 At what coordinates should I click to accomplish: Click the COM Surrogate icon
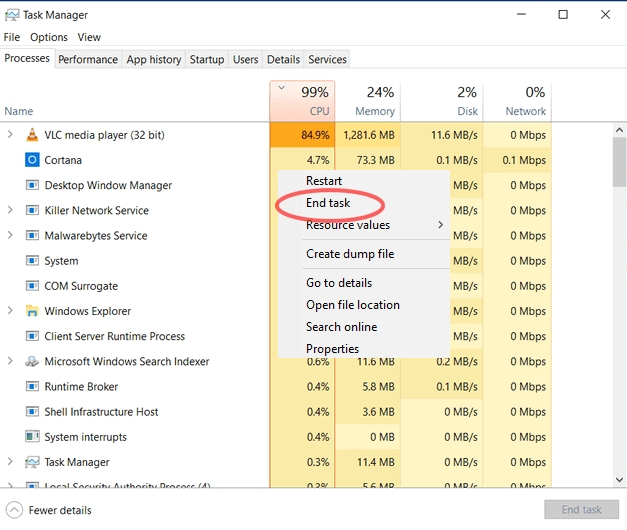(32, 286)
